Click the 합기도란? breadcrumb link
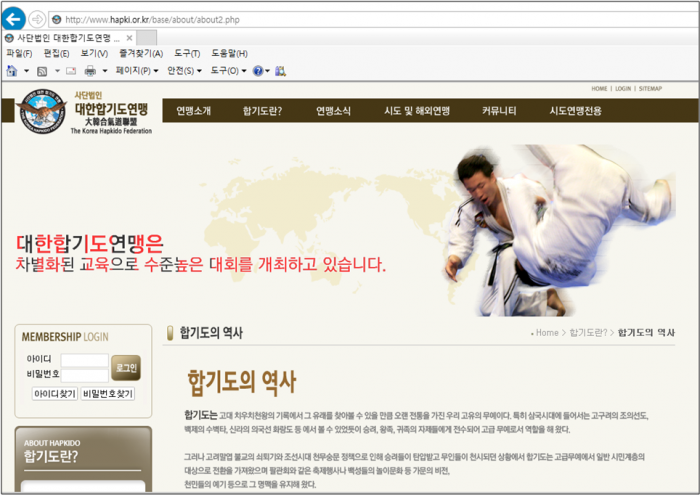 [588, 333]
